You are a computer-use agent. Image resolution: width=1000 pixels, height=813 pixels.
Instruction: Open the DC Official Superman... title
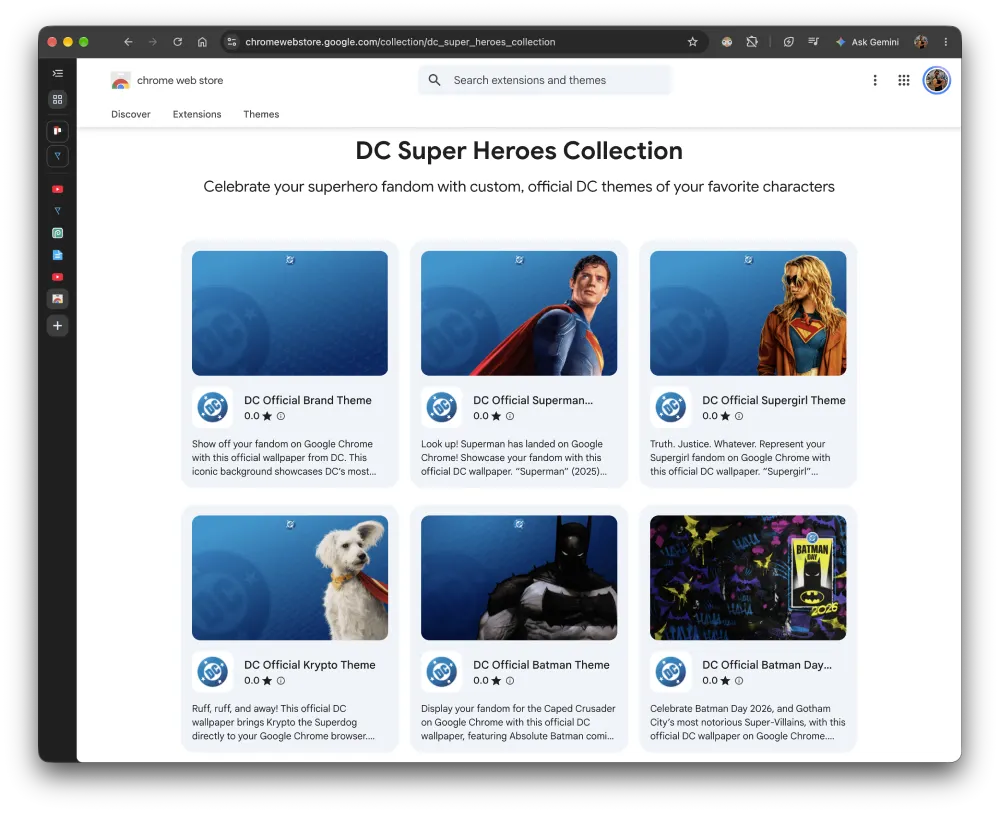pos(533,400)
